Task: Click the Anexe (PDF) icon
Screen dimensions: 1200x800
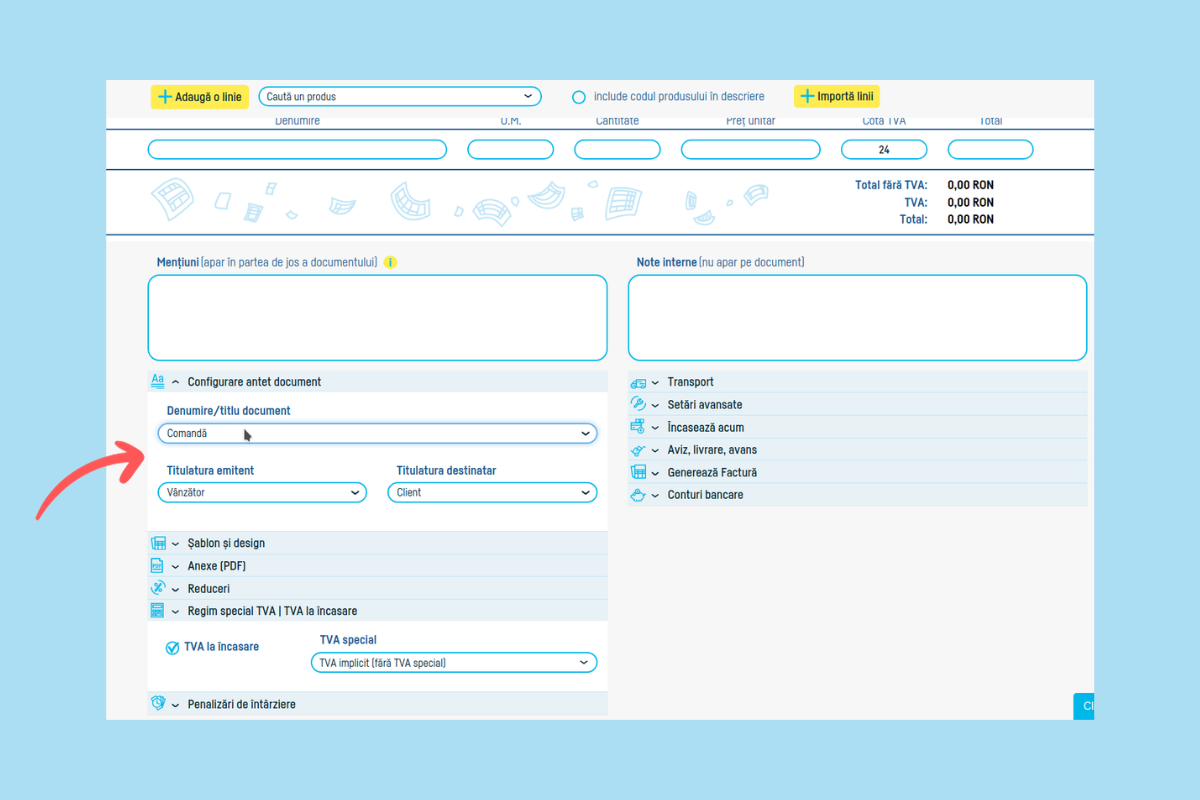Action: [x=157, y=566]
